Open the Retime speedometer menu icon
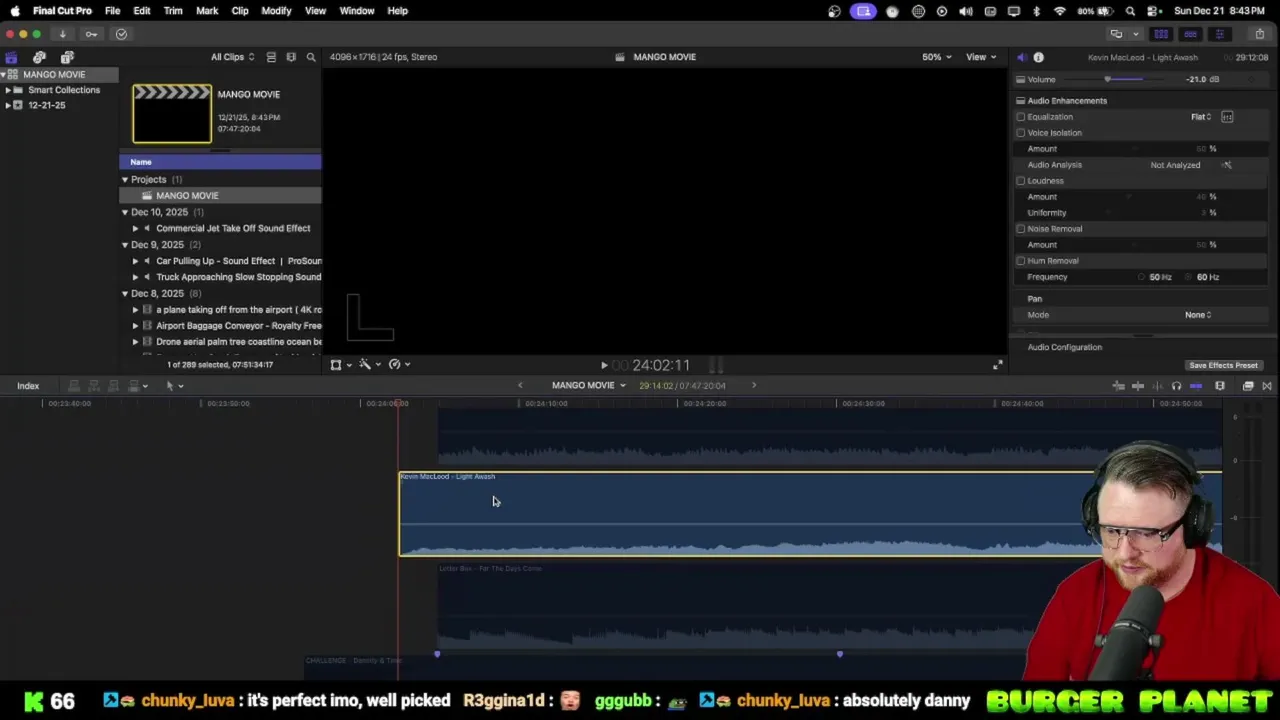This screenshot has height=720, width=1280. [x=398, y=364]
